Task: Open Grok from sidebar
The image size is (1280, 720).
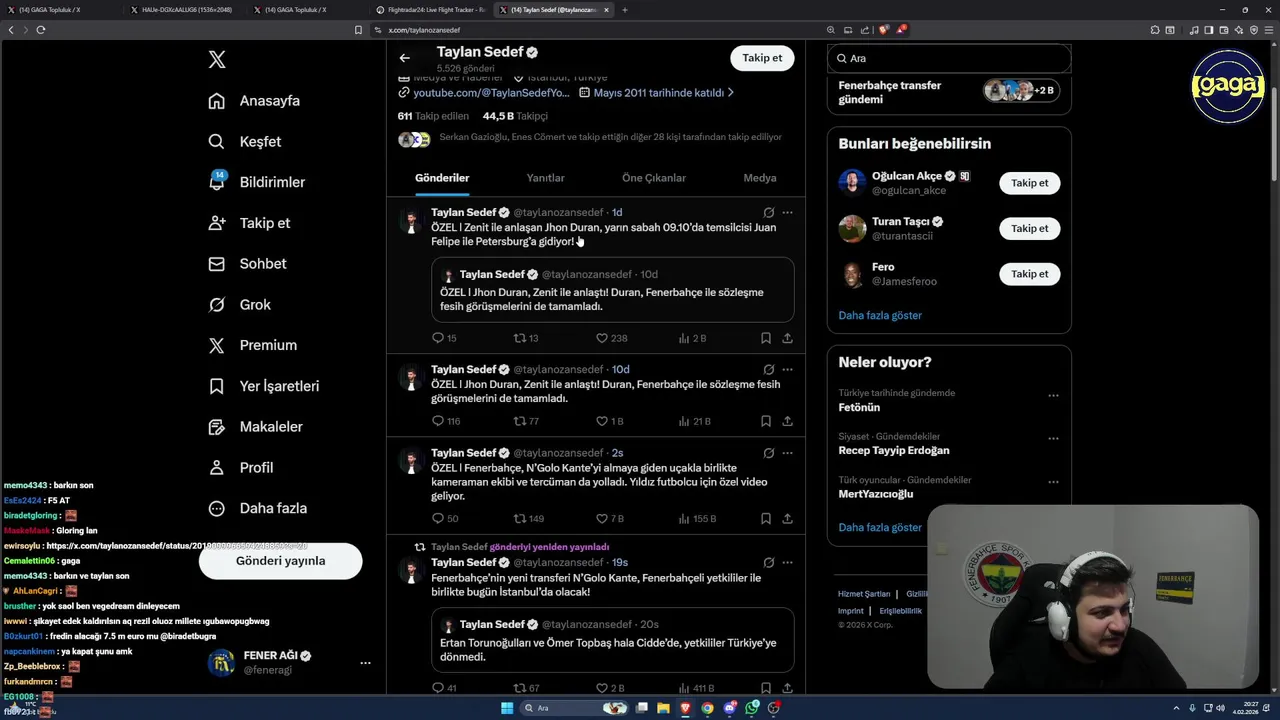Action: click(239, 305)
